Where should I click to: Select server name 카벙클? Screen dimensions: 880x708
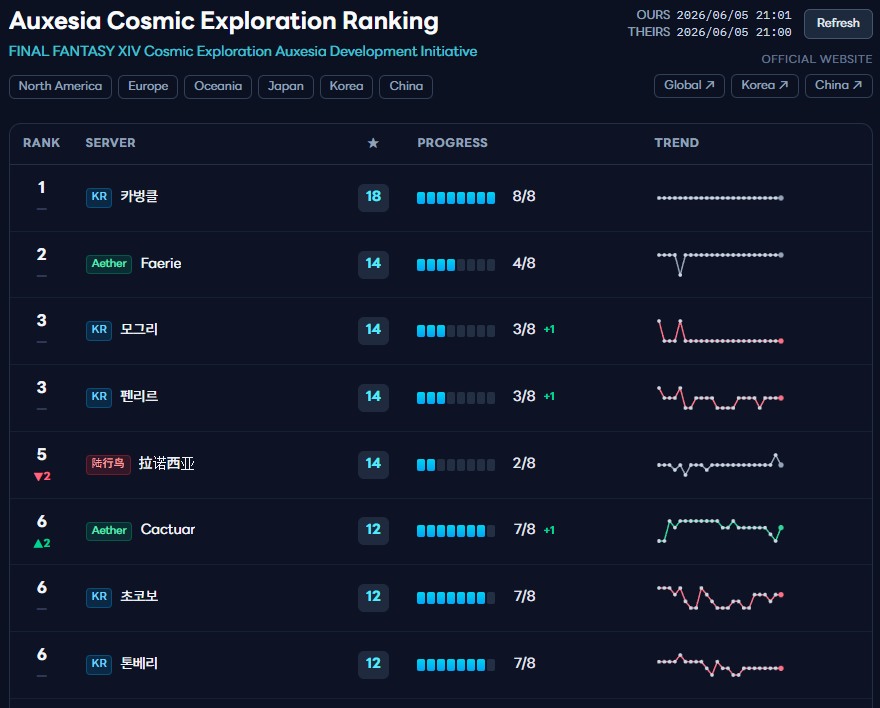(x=139, y=196)
